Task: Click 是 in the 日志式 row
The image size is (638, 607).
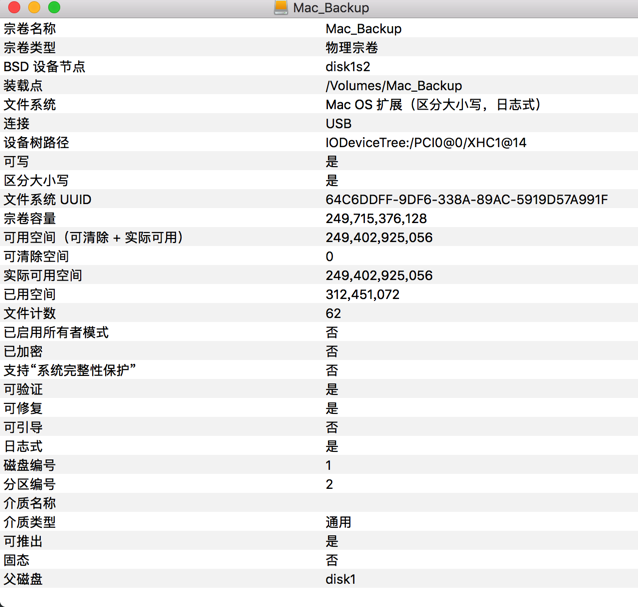Action: click(x=332, y=447)
